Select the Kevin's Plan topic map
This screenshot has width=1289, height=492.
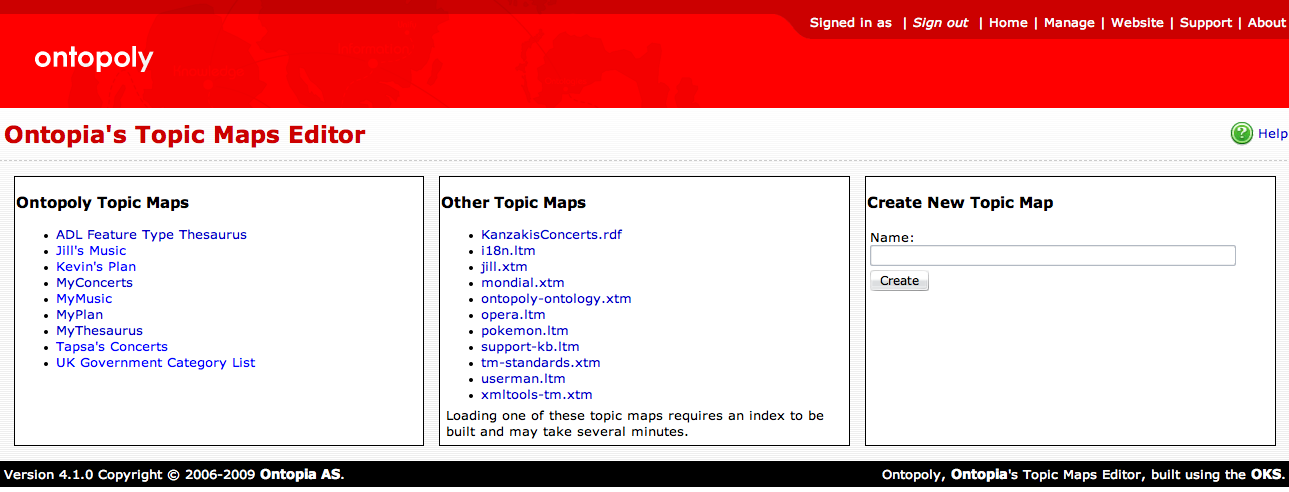96,267
